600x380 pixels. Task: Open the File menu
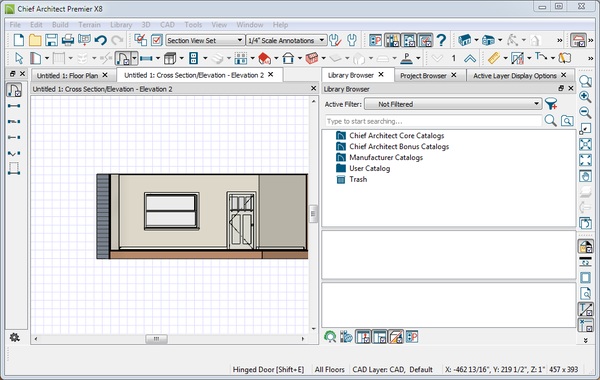(x=15, y=25)
